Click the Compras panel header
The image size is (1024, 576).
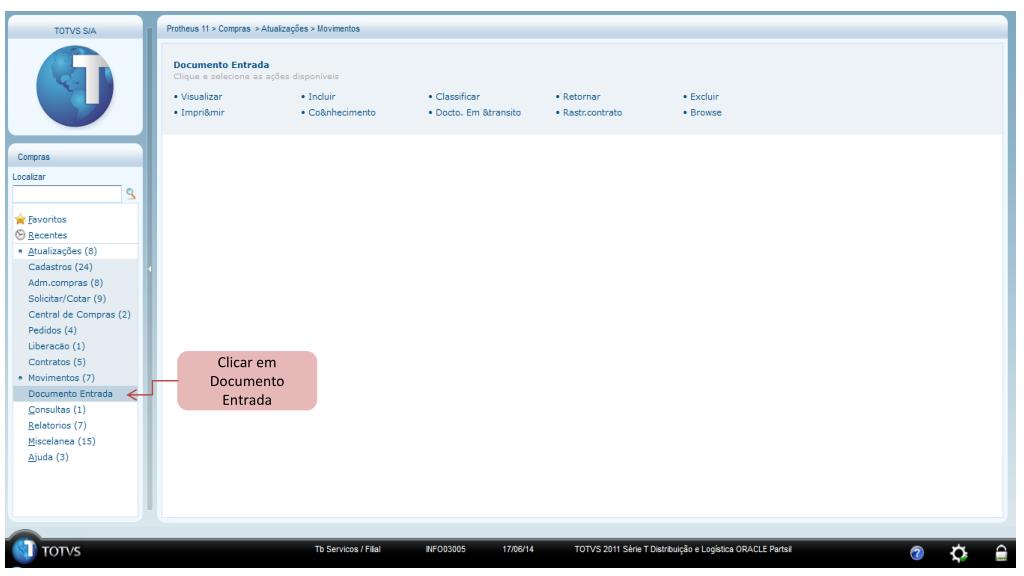(75, 157)
